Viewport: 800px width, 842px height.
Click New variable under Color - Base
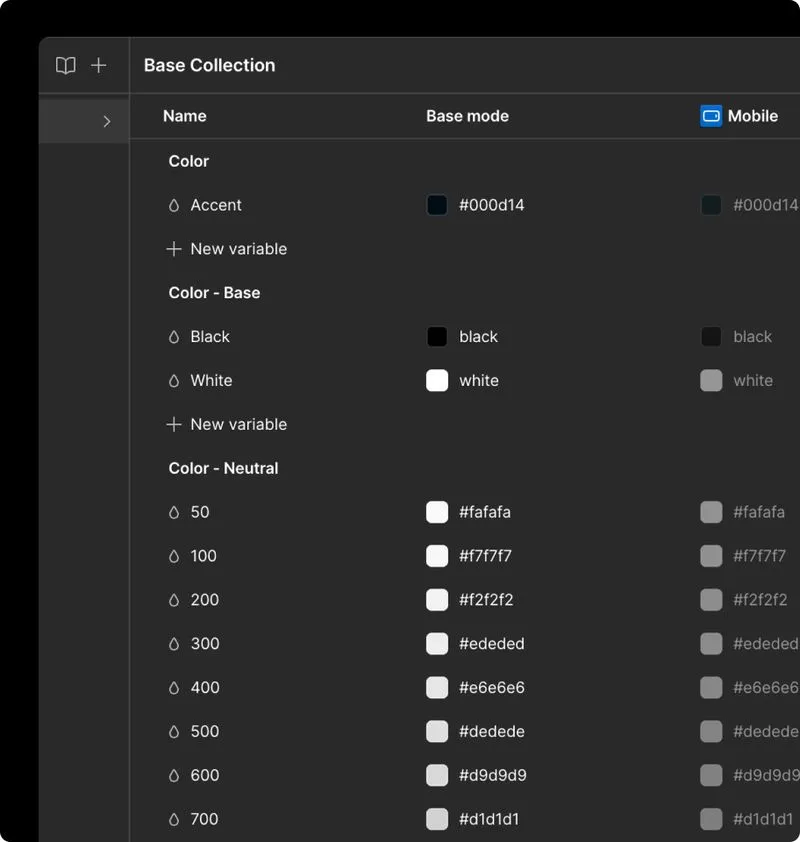click(226, 424)
